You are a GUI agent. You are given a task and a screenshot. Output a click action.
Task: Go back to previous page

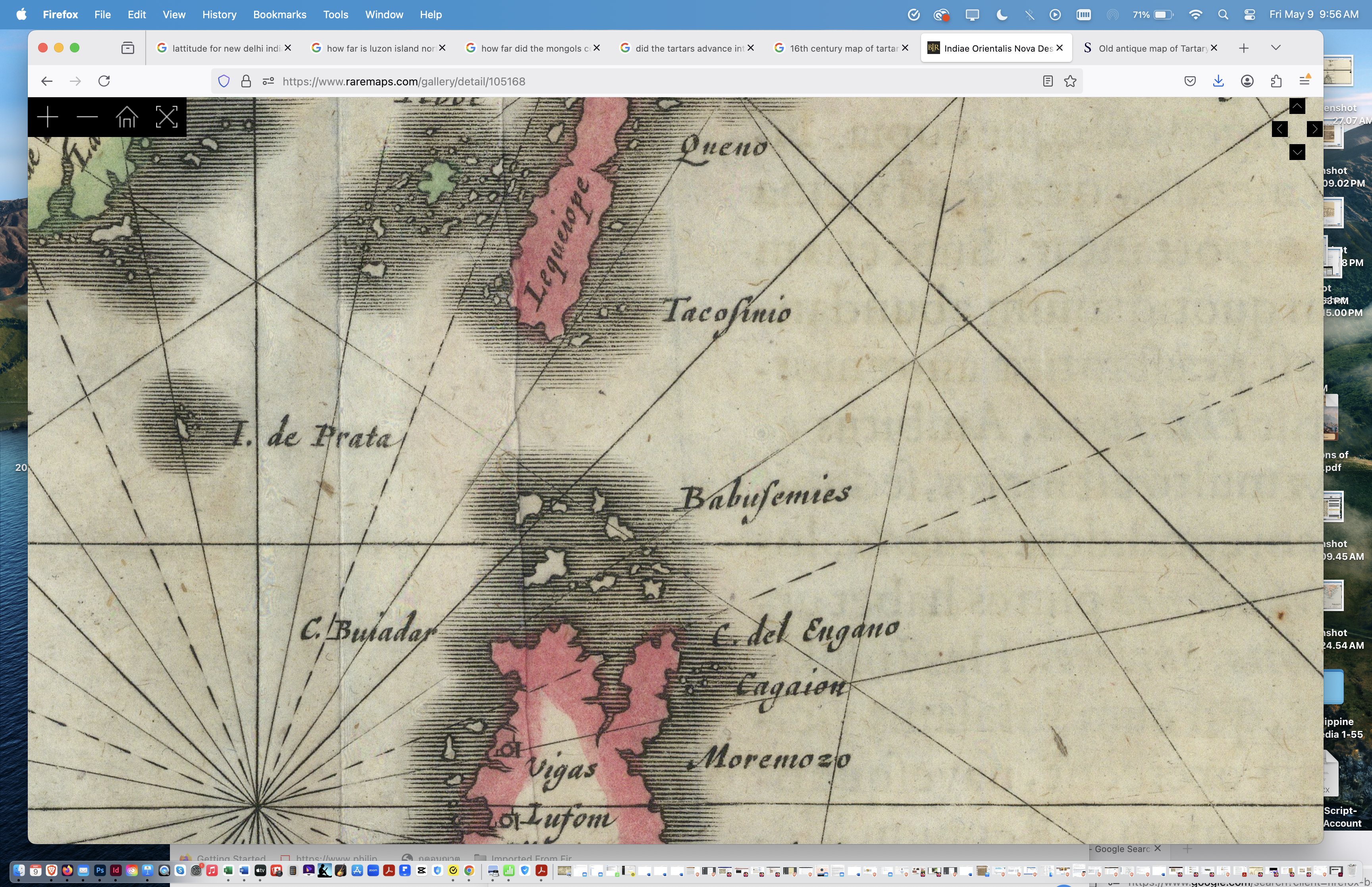pyautogui.click(x=47, y=81)
